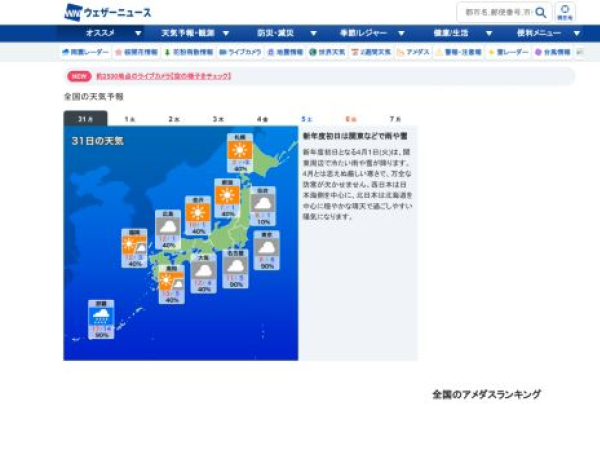Click the city name search input field
The image size is (600, 450).
[x=497, y=13]
